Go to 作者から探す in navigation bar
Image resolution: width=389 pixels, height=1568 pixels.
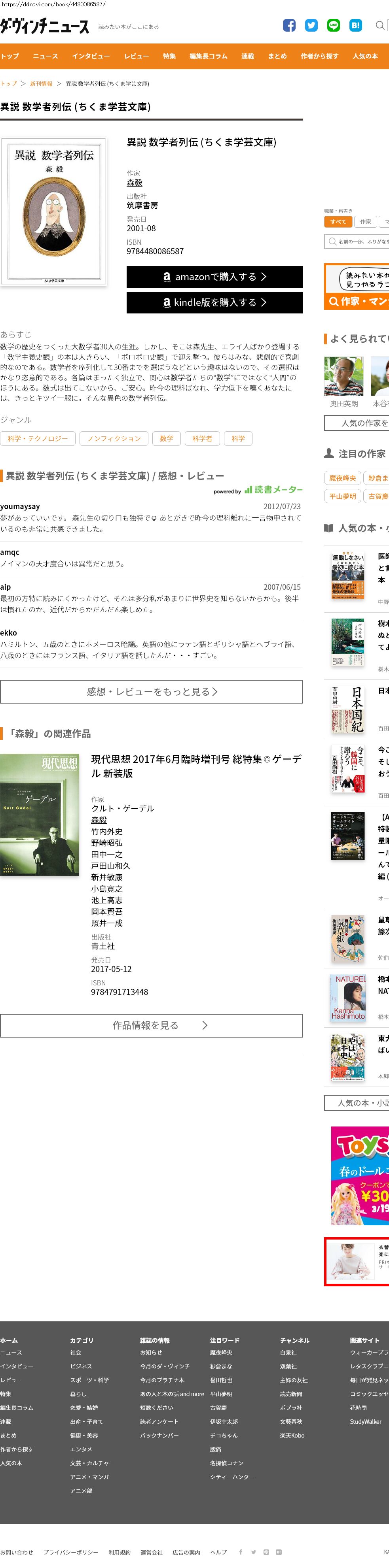tap(319, 56)
